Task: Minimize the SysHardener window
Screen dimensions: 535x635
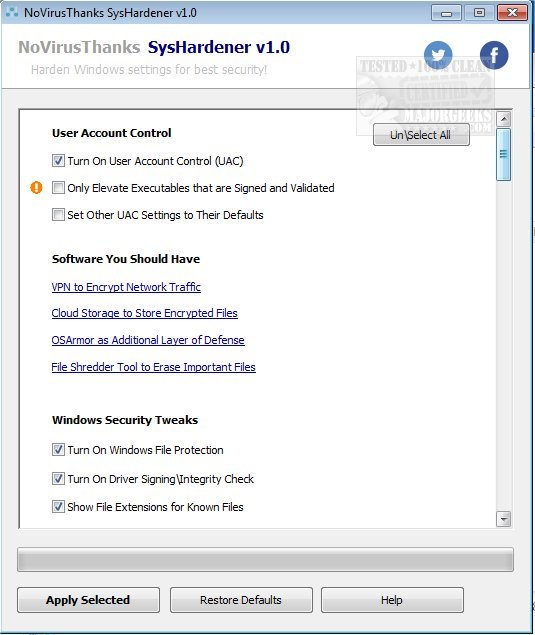Action: (446, 13)
